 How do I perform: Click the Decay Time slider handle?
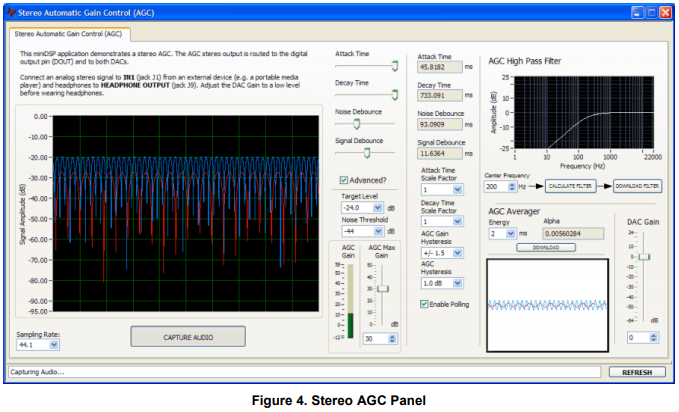coord(395,95)
